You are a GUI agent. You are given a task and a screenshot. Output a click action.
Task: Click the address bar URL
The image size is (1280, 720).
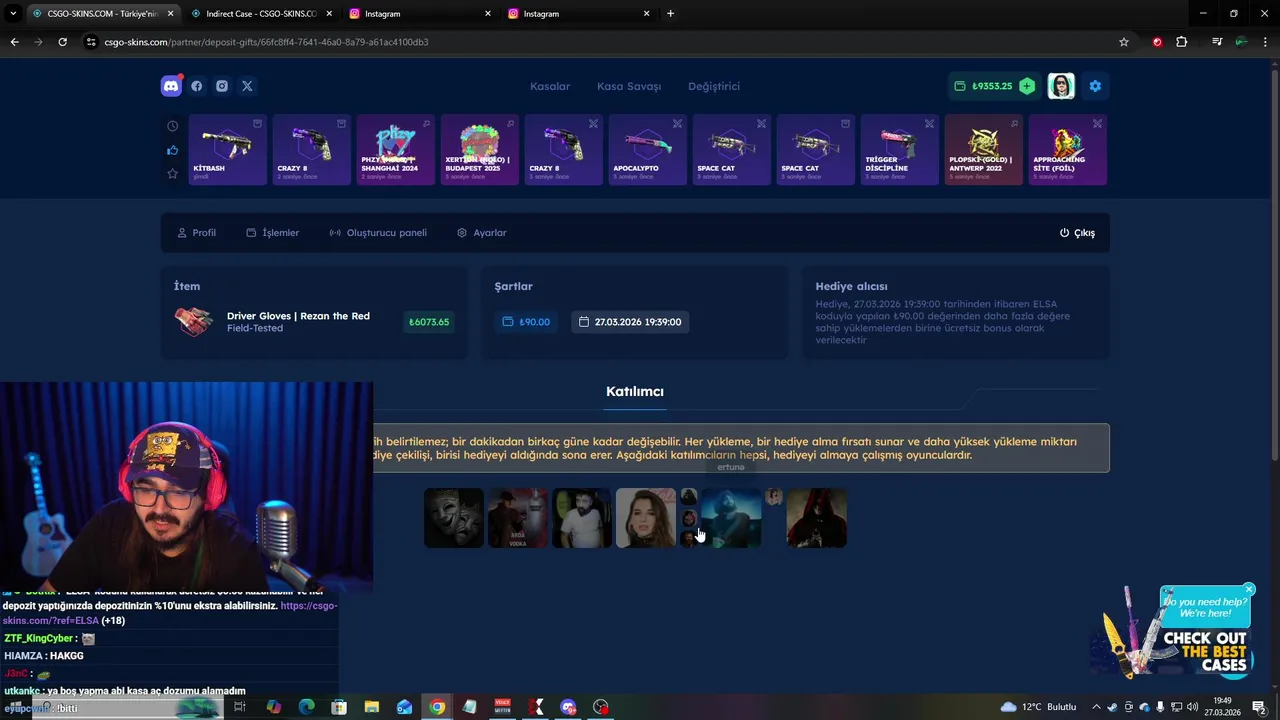pyautogui.click(x=266, y=42)
